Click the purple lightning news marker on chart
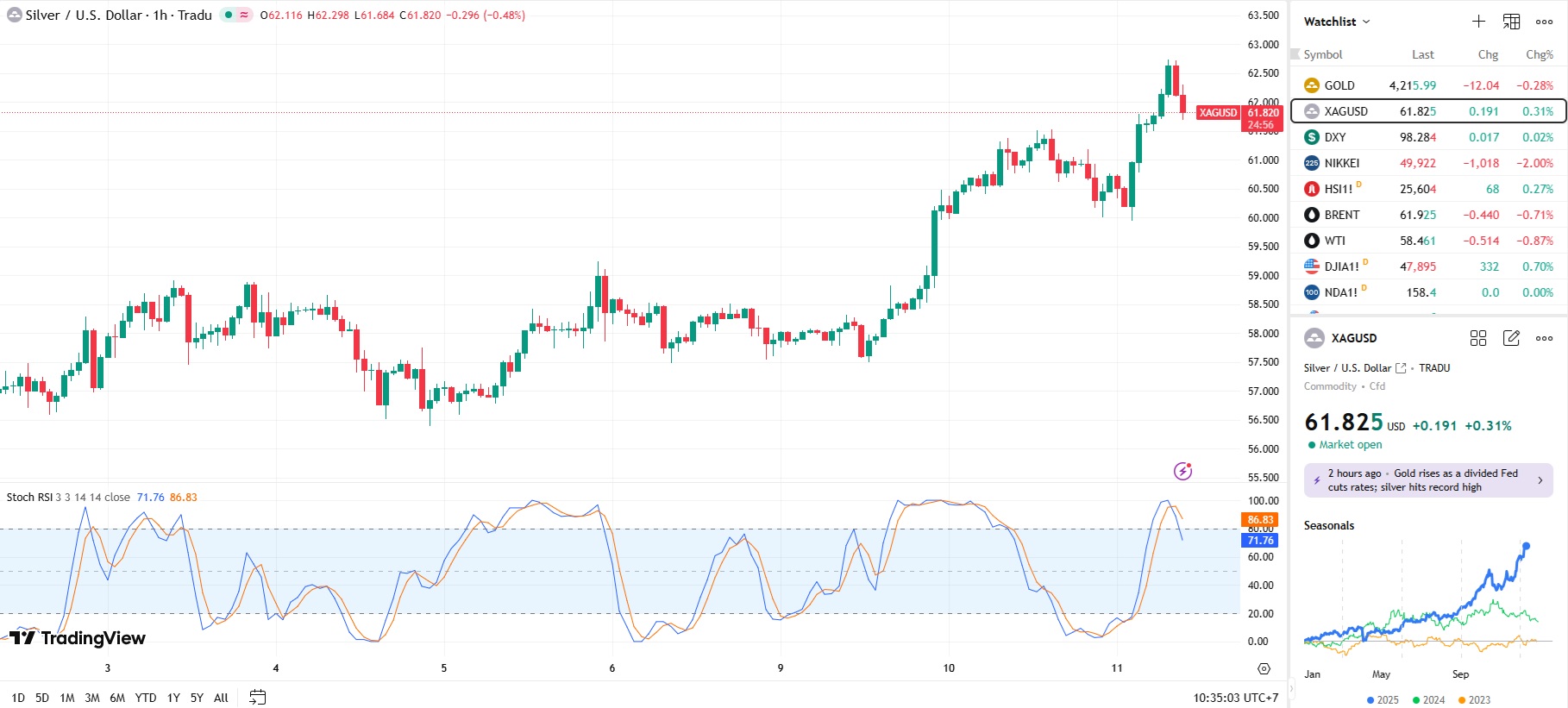 [x=1182, y=471]
